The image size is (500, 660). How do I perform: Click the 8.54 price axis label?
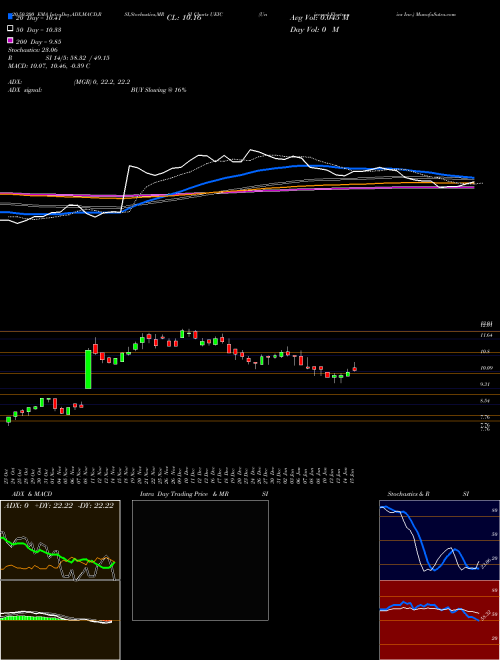[487, 401]
